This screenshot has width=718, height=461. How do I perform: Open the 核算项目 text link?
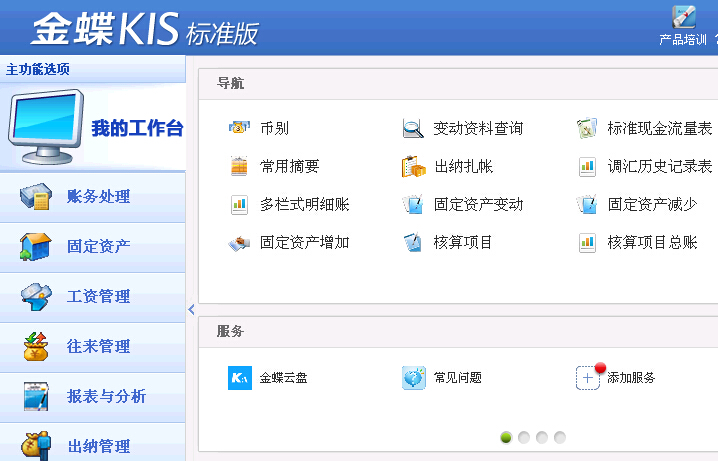pos(462,242)
